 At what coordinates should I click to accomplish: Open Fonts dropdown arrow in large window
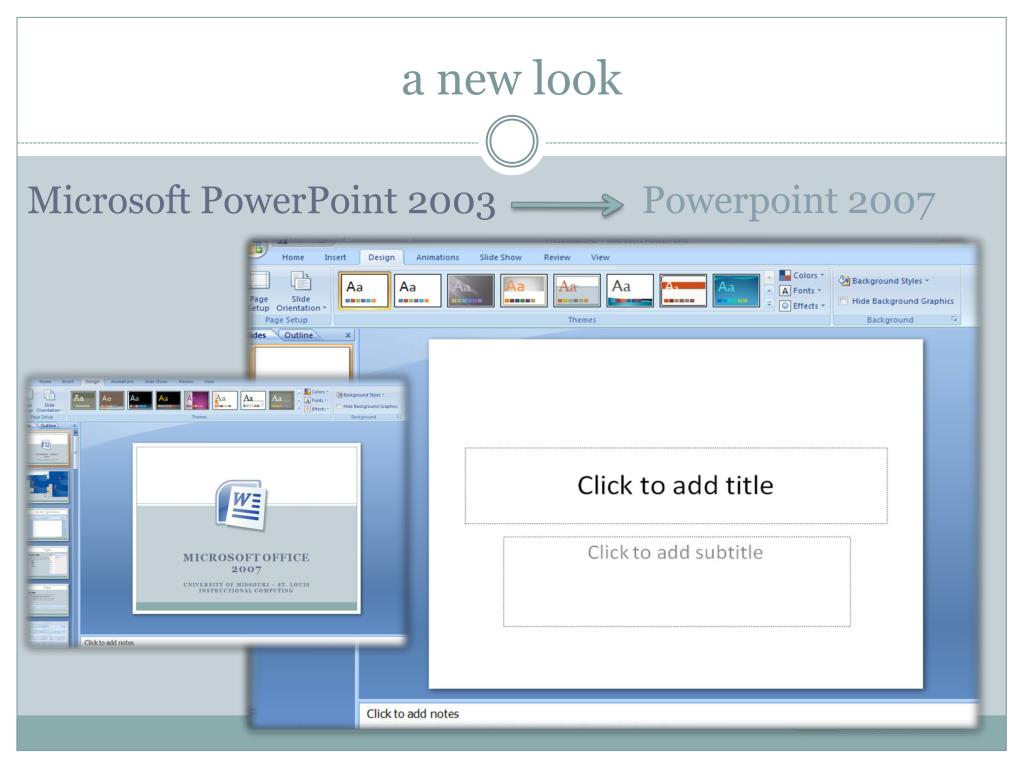pyautogui.click(x=819, y=291)
